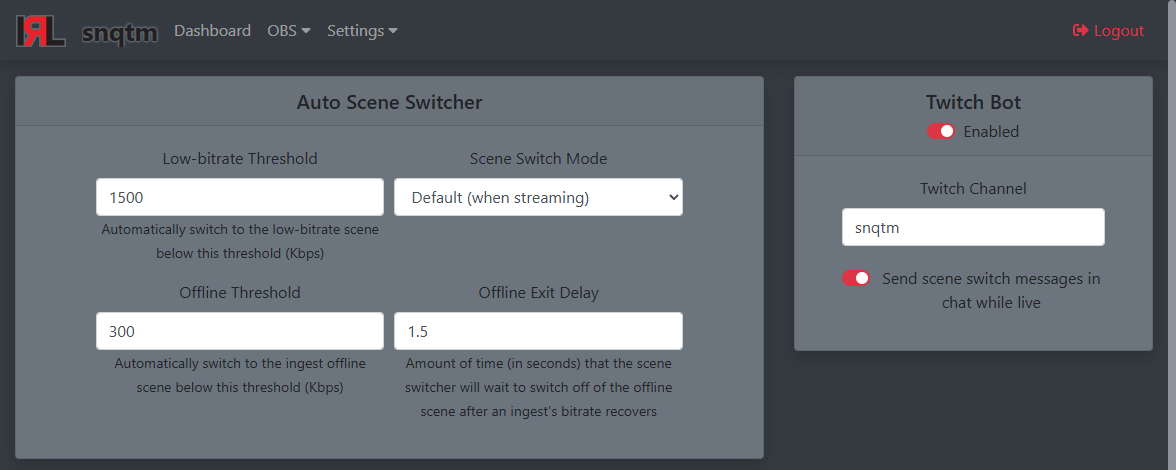The height and width of the screenshot is (470, 1176).
Task: Click the Offline Threshold field showing 300
Action: click(x=240, y=331)
